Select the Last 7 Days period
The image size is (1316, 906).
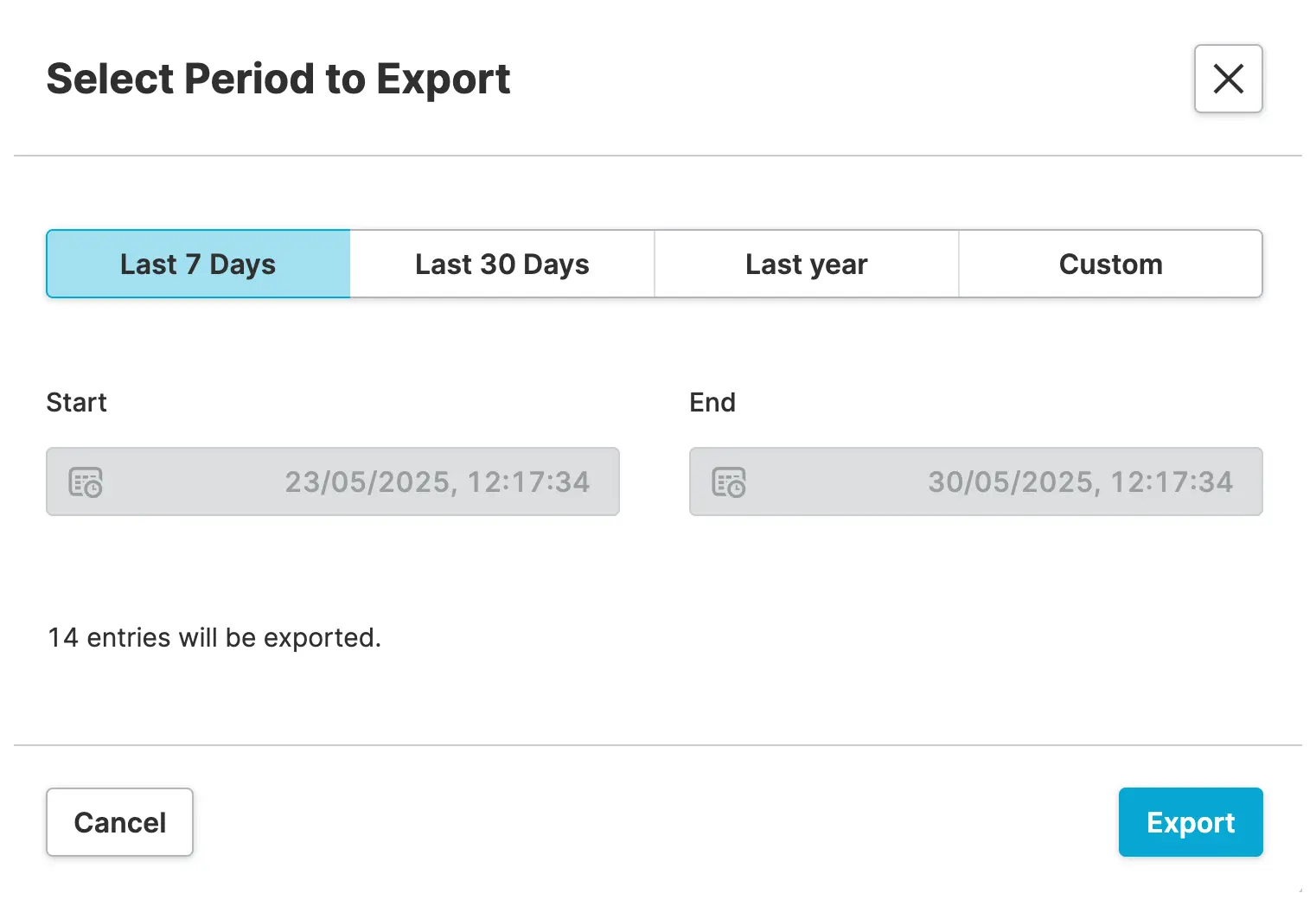198,264
